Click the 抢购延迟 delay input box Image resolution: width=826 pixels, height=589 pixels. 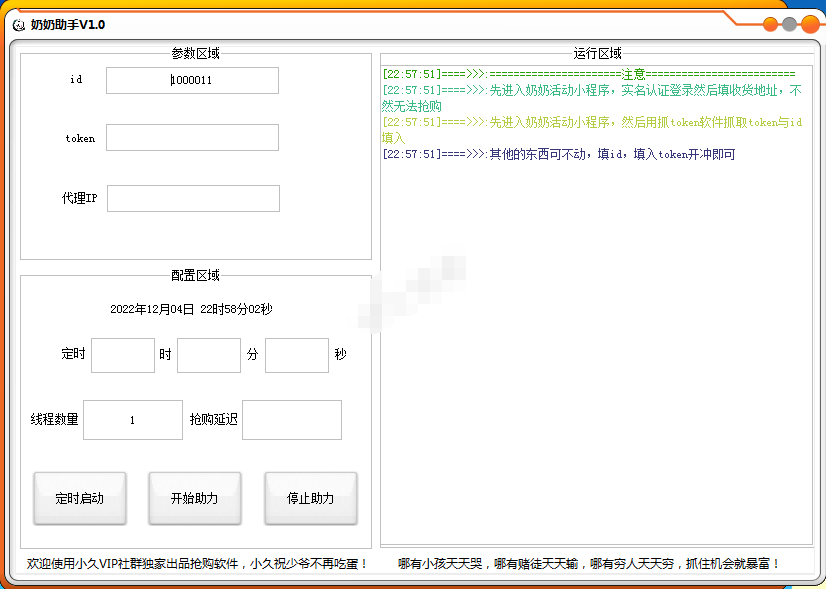[291, 420]
